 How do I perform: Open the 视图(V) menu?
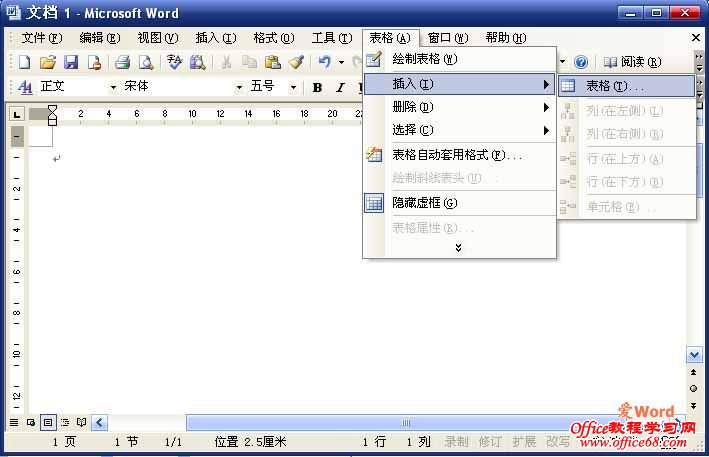point(158,38)
